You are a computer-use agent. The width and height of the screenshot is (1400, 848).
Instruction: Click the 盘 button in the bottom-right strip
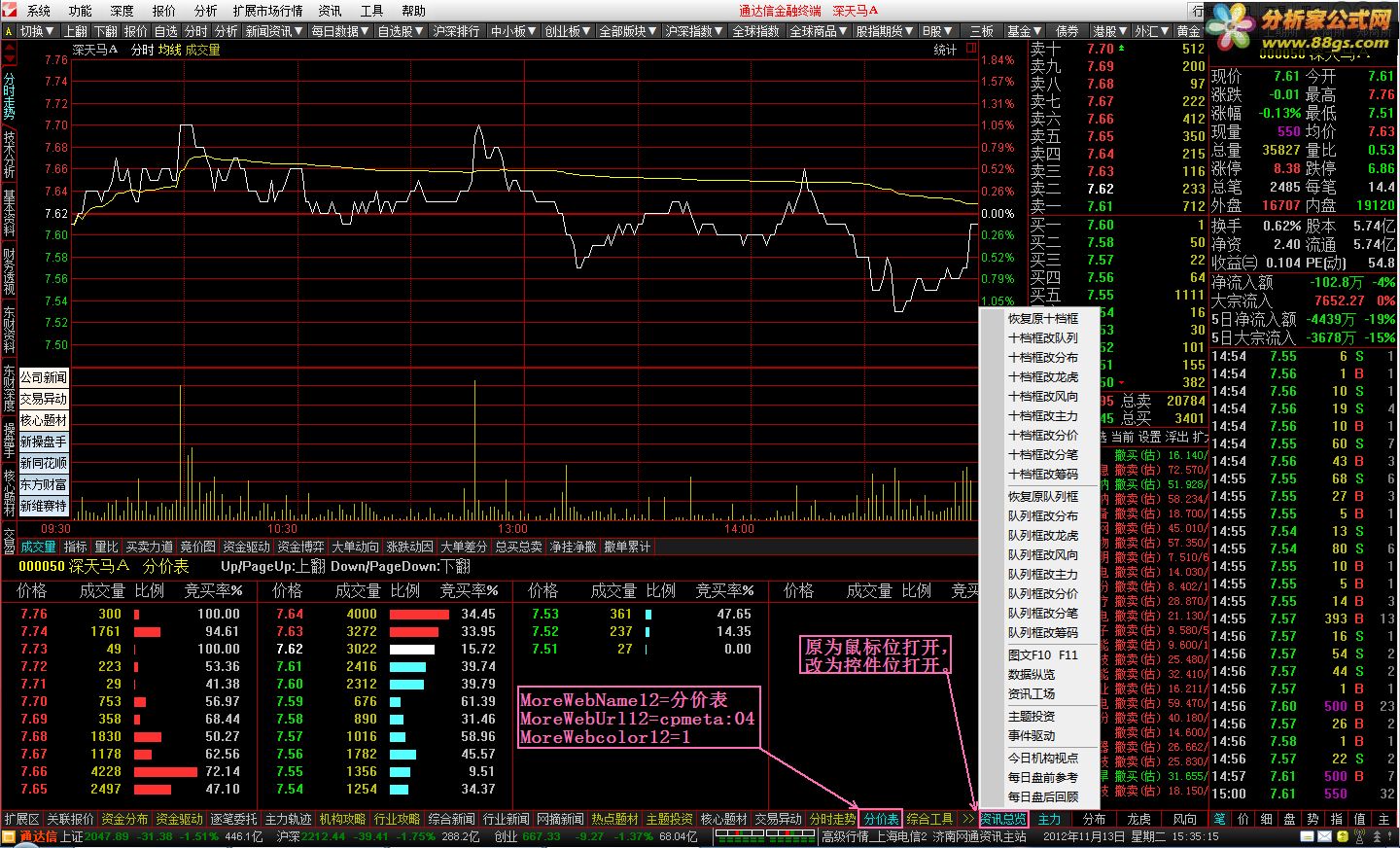coord(1289,819)
